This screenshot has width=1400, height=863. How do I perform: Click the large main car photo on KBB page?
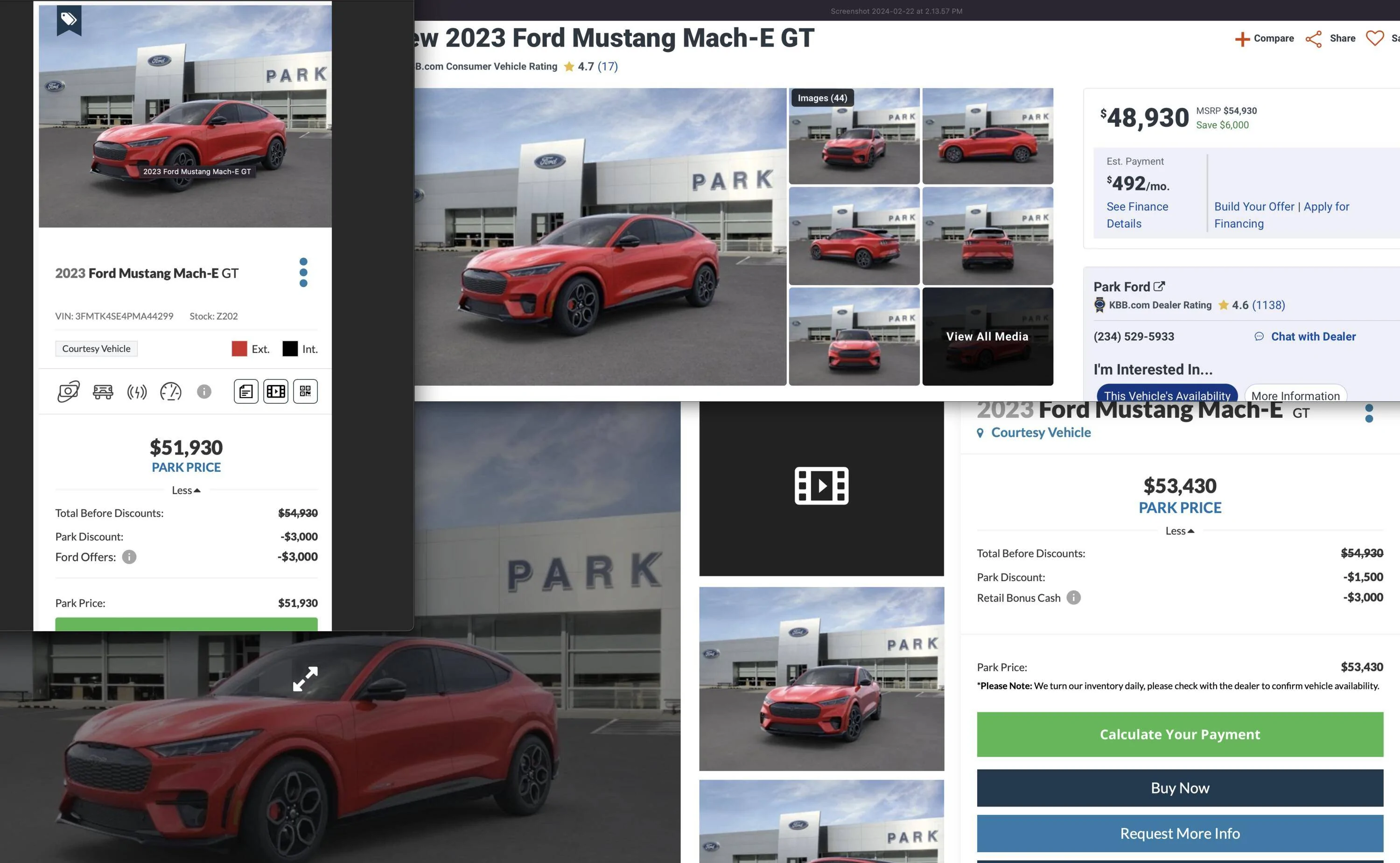pyautogui.click(x=600, y=236)
